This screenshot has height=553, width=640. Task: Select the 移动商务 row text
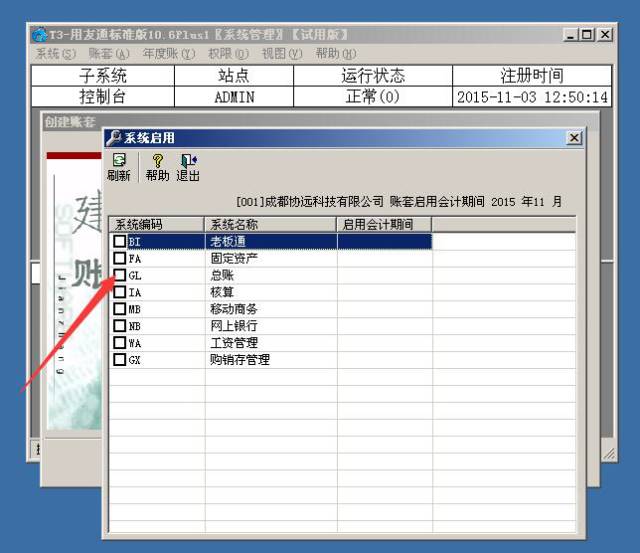tap(234, 309)
